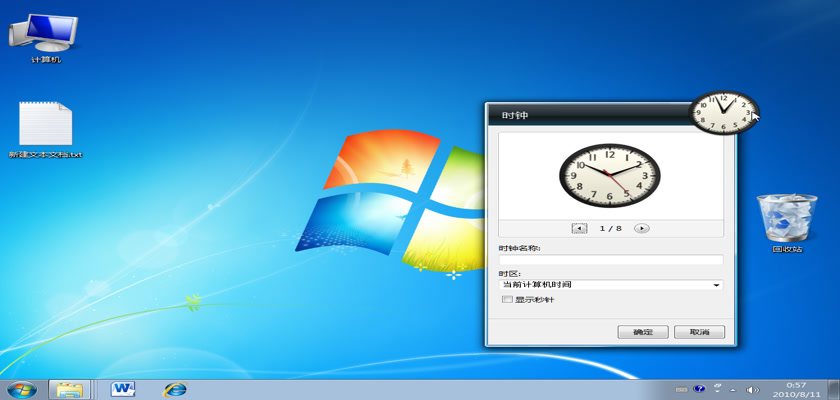Select the 新建文本文档.txt file icon
Screen dimensions: 840x400
click(46, 125)
